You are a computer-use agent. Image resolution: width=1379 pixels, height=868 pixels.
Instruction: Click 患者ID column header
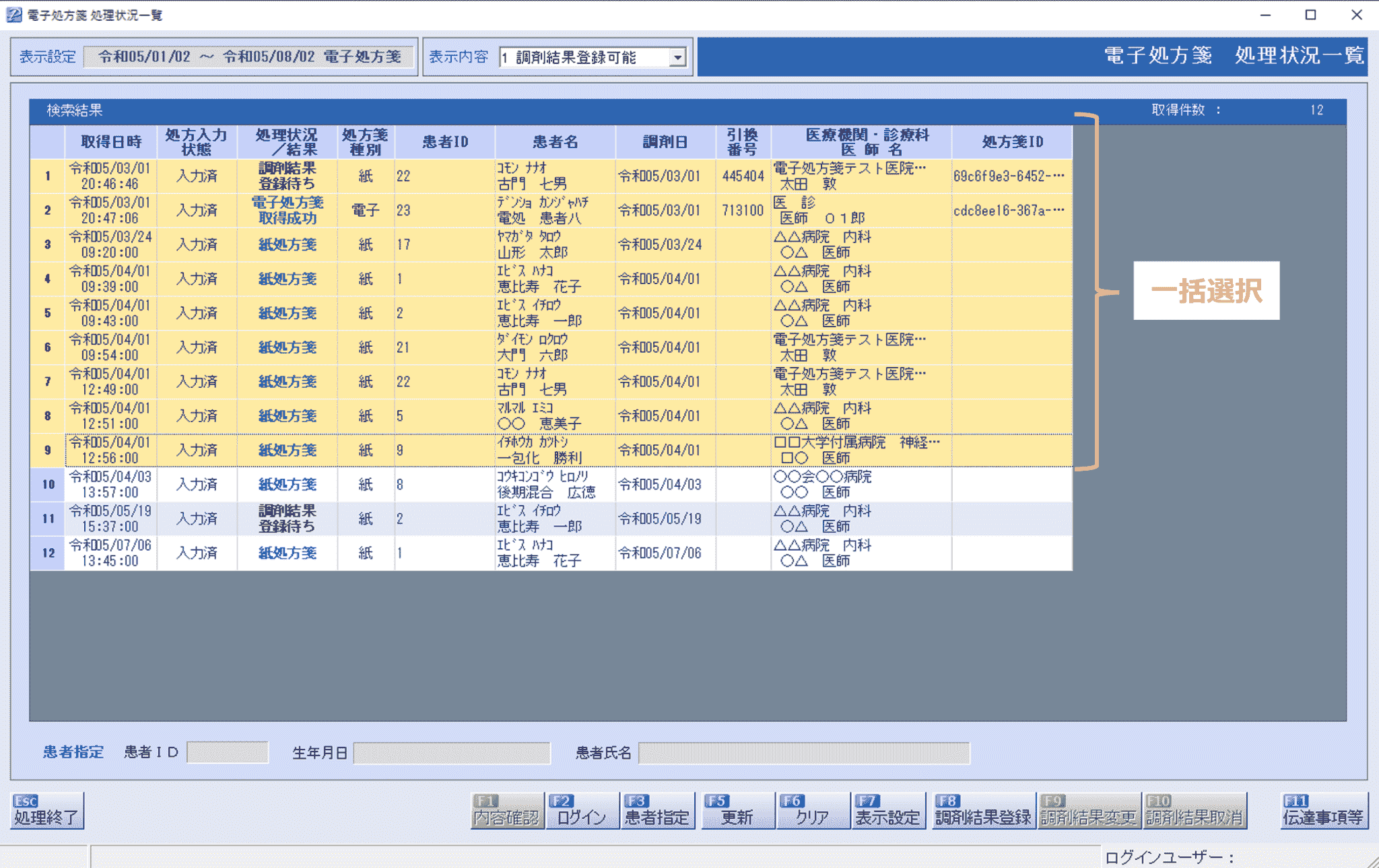coord(445,142)
